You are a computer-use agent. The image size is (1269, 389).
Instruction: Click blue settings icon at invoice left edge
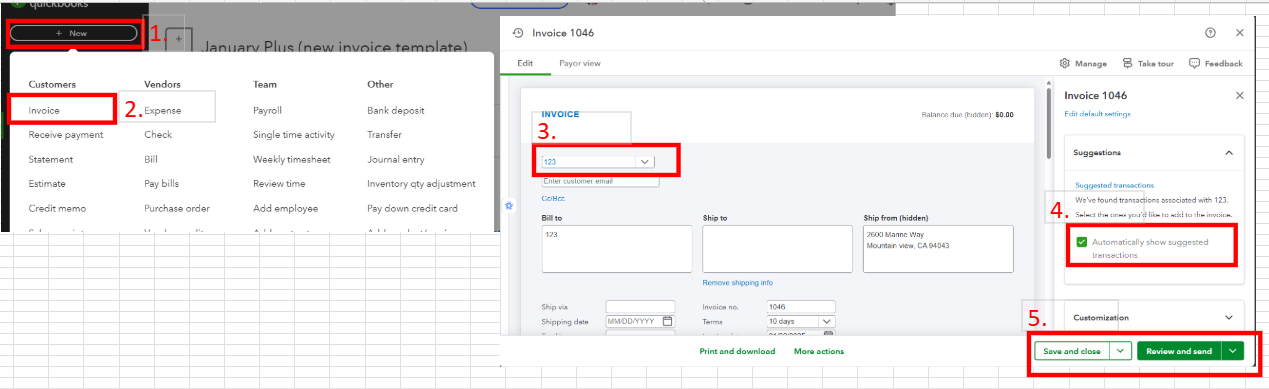509,205
